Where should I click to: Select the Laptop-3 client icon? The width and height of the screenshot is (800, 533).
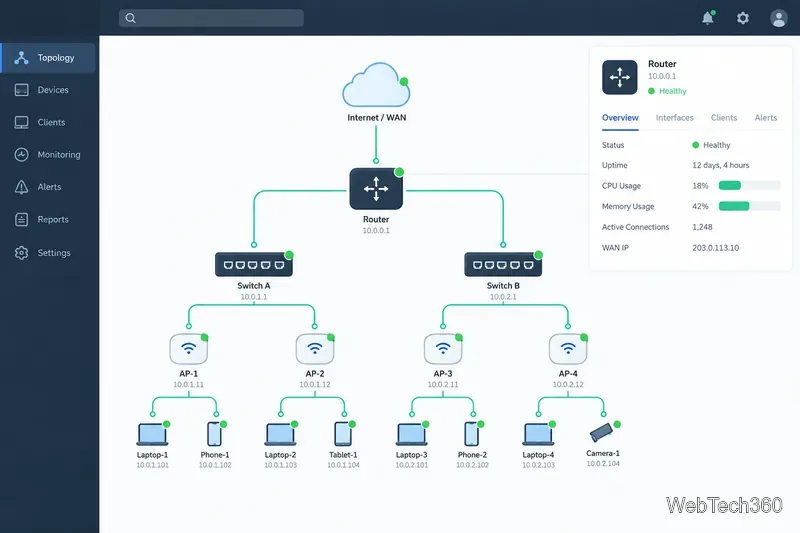click(x=412, y=434)
